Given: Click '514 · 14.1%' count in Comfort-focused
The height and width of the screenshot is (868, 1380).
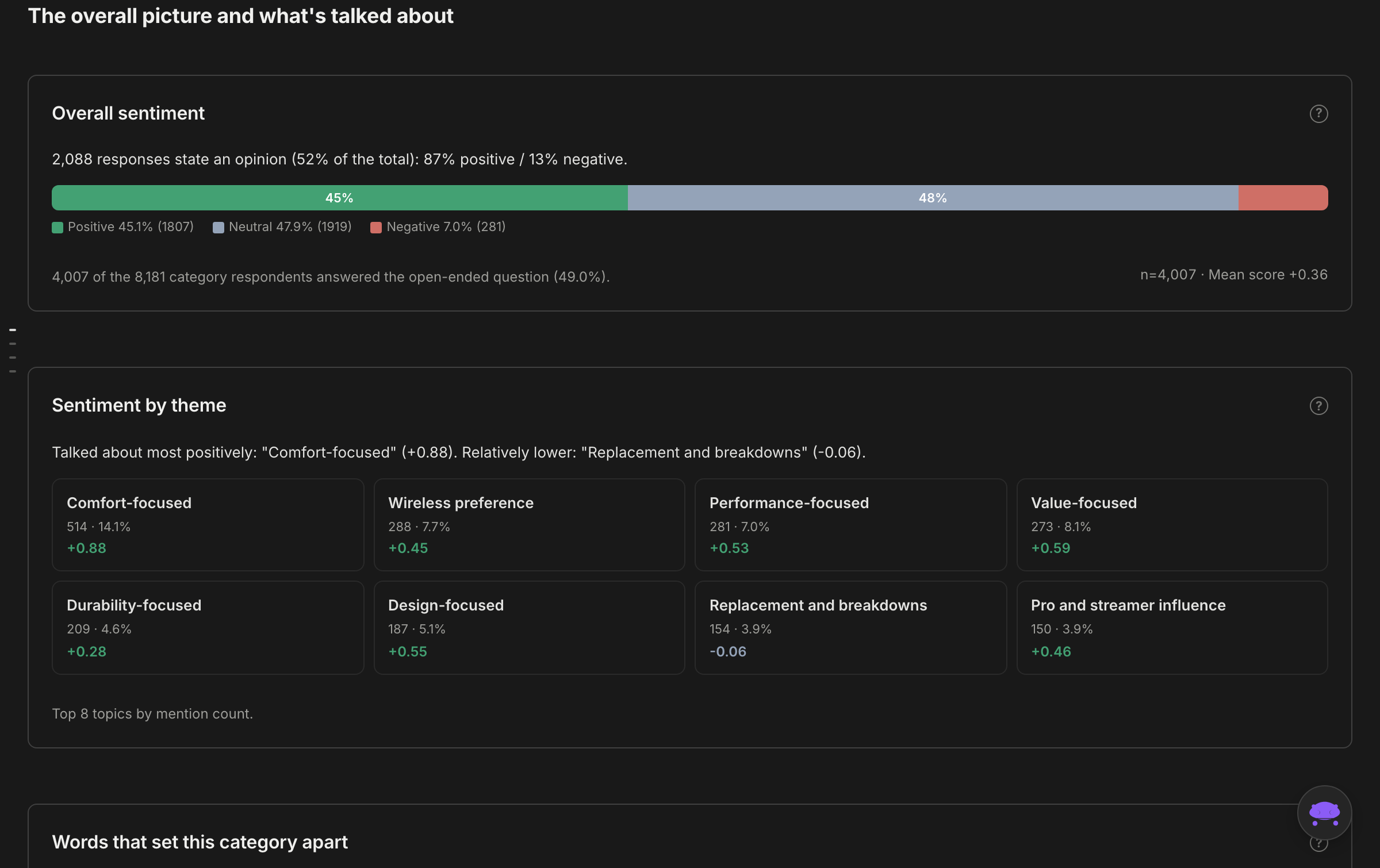Looking at the screenshot, I should [x=98, y=527].
